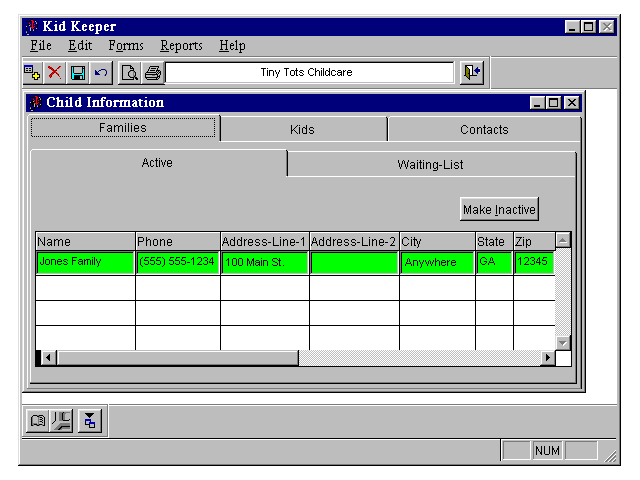Open print preview from toolbar
Viewport: 640px width, 480px height.
coord(129,73)
